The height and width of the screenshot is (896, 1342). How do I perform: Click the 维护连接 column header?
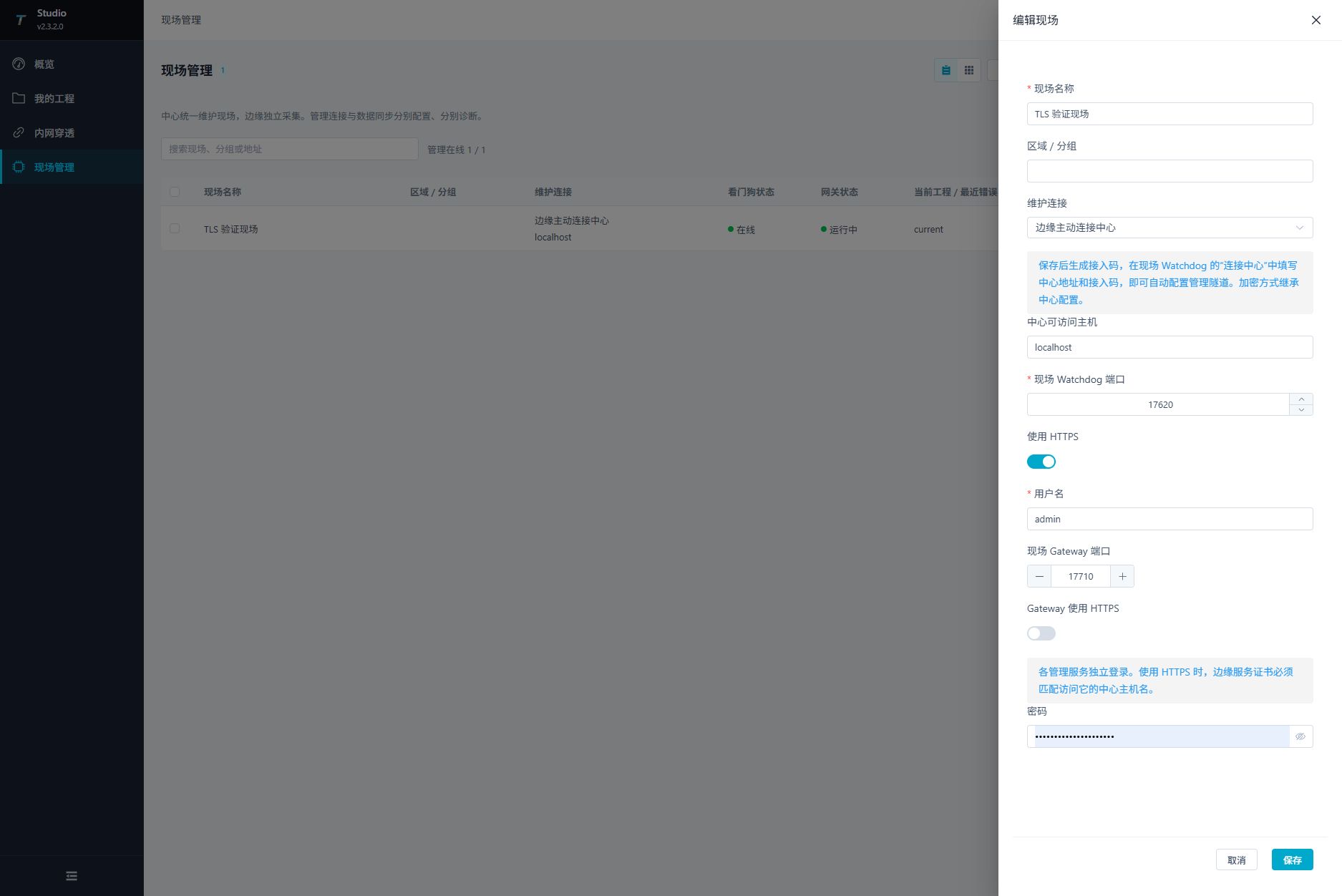tap(553, 192)
